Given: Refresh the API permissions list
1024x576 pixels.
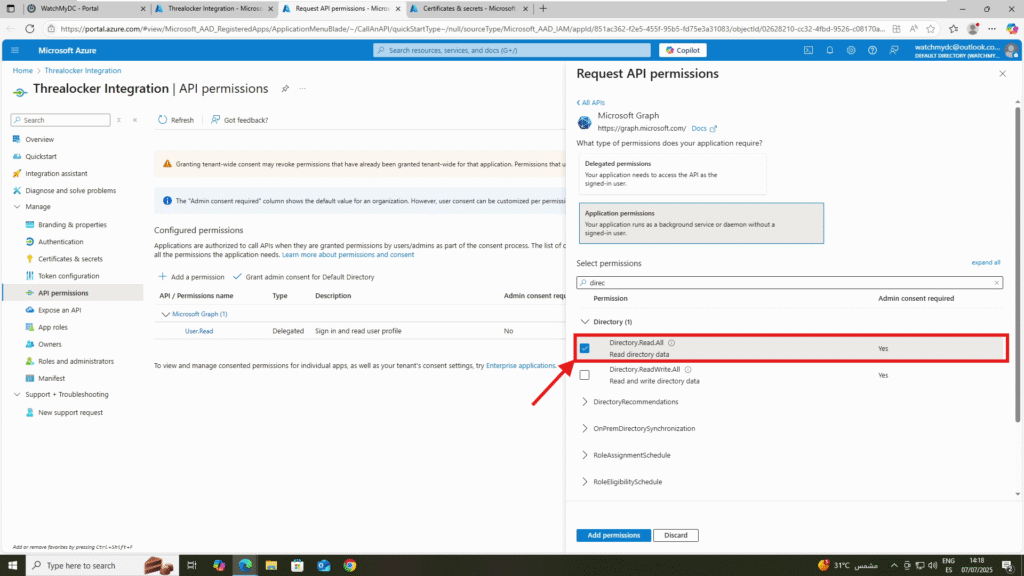Looking at the screenshot, I should tap(176, 120).
